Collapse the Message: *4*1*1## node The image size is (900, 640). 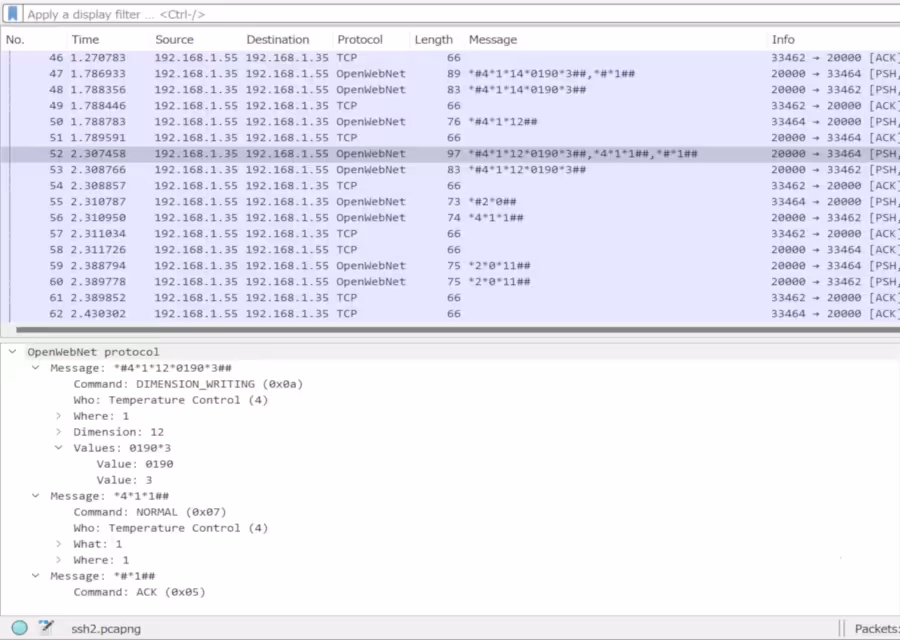tap(35, 495)
